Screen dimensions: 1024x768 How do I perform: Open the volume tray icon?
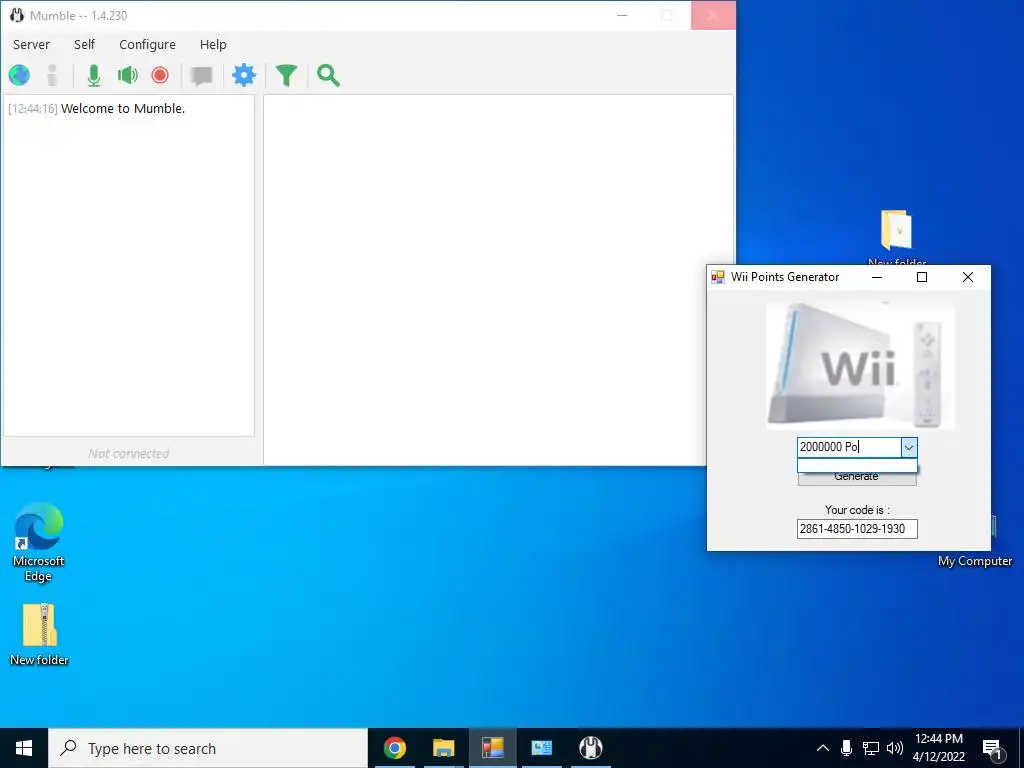pos(895,748)
